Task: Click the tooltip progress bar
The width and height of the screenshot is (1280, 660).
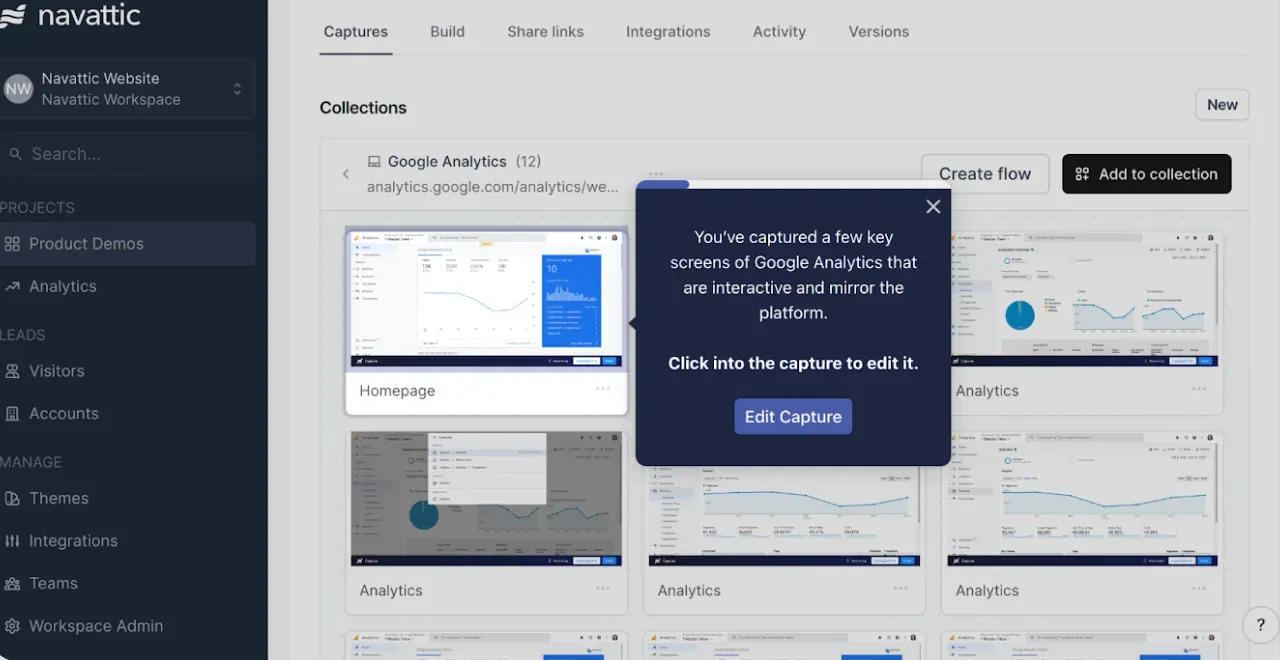Action: pyautogui.click(x=793, y=185)
